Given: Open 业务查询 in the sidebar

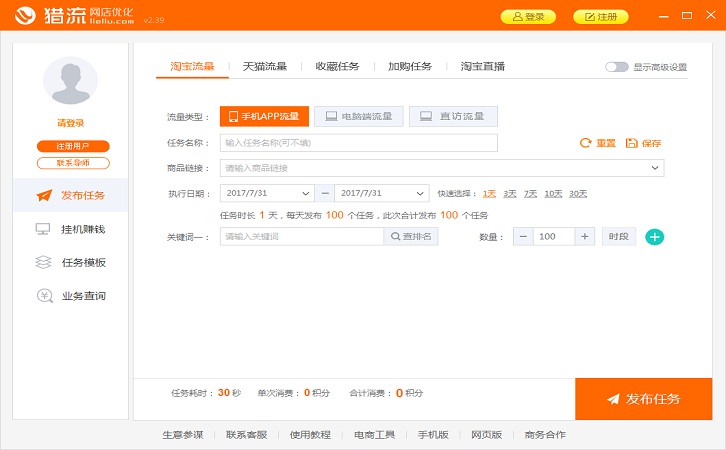Looking at the screenshot, I should point(70,296).
